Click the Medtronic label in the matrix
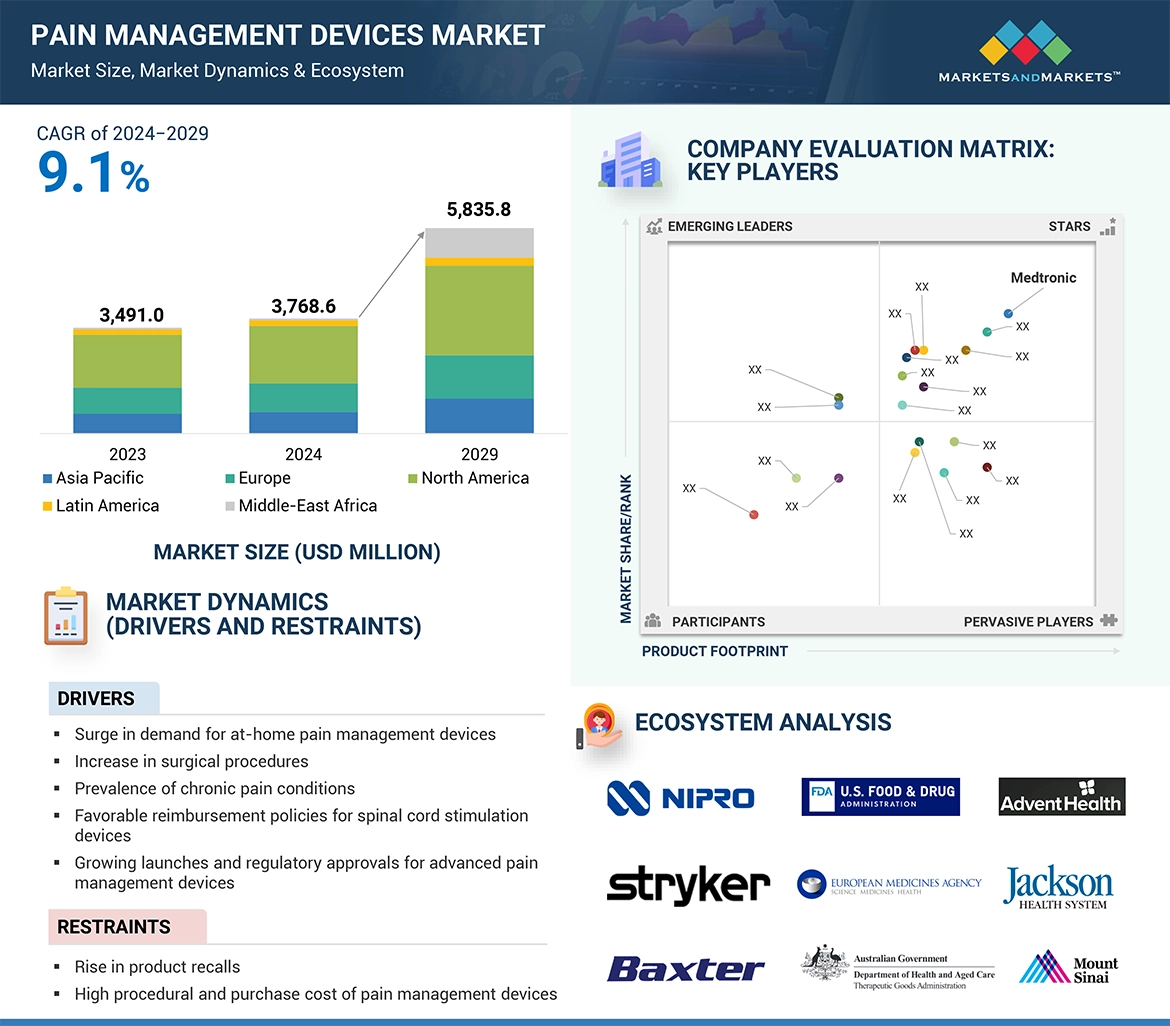The width and height of the screenshot is (1170, 1026). click(x=1043, y=278)
